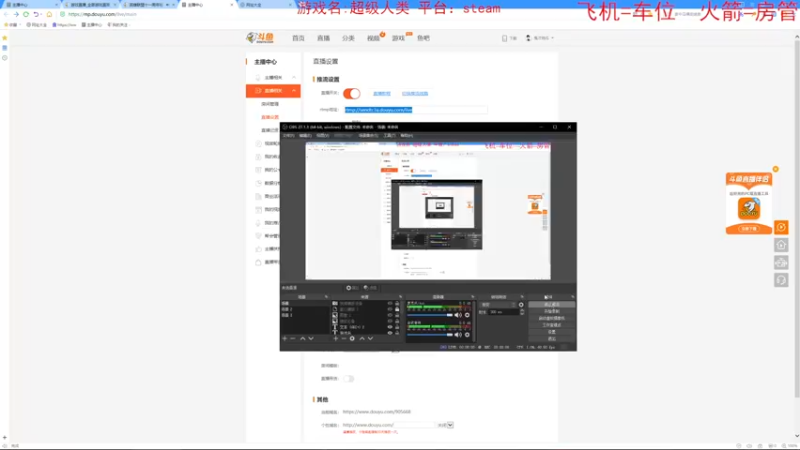Viewport: 800px width, 450px height.
Task: Click transition duration stepper arrows in OBS
Action: point(521,312)
